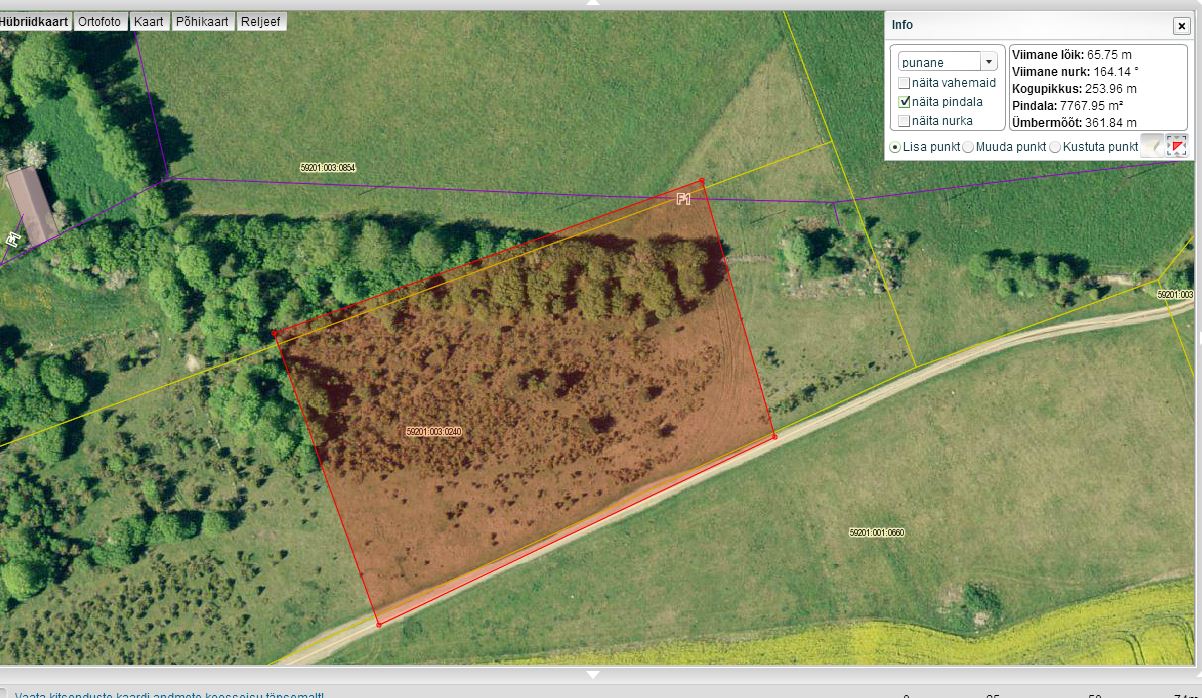Image resolution: width=1202 pixels, height=698 pixels.
Task: Select the Põhikaart map view
Action: (x=202, y=21)
